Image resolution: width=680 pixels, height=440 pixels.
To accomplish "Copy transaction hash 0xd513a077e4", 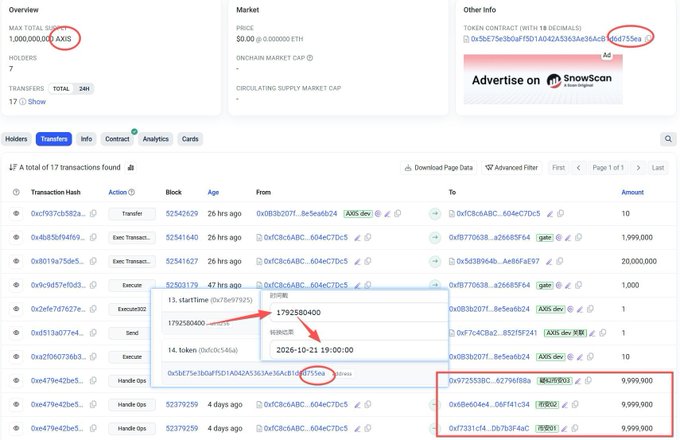I will [93, 332].
